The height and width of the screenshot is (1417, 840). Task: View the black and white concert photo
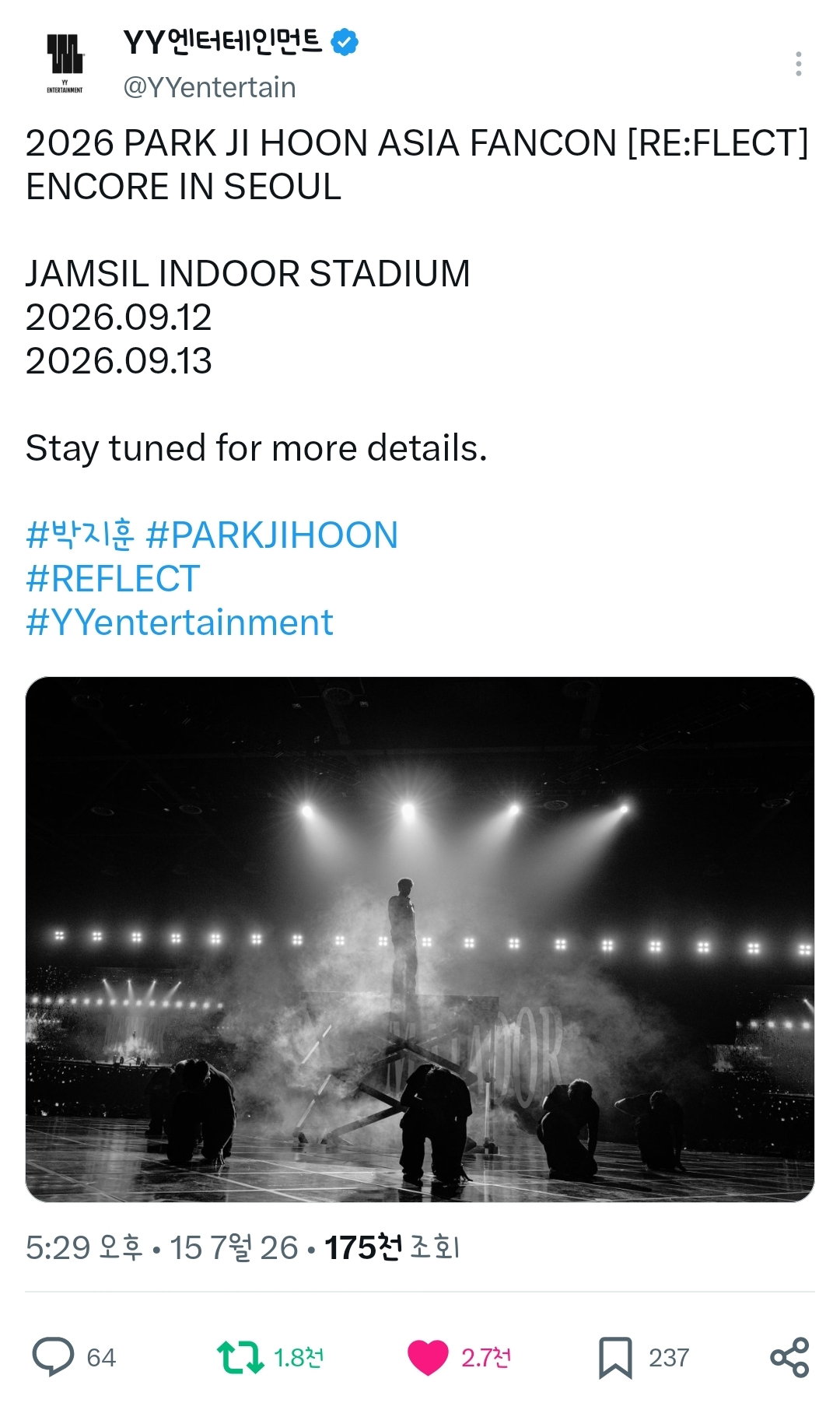tap(420, 939)
